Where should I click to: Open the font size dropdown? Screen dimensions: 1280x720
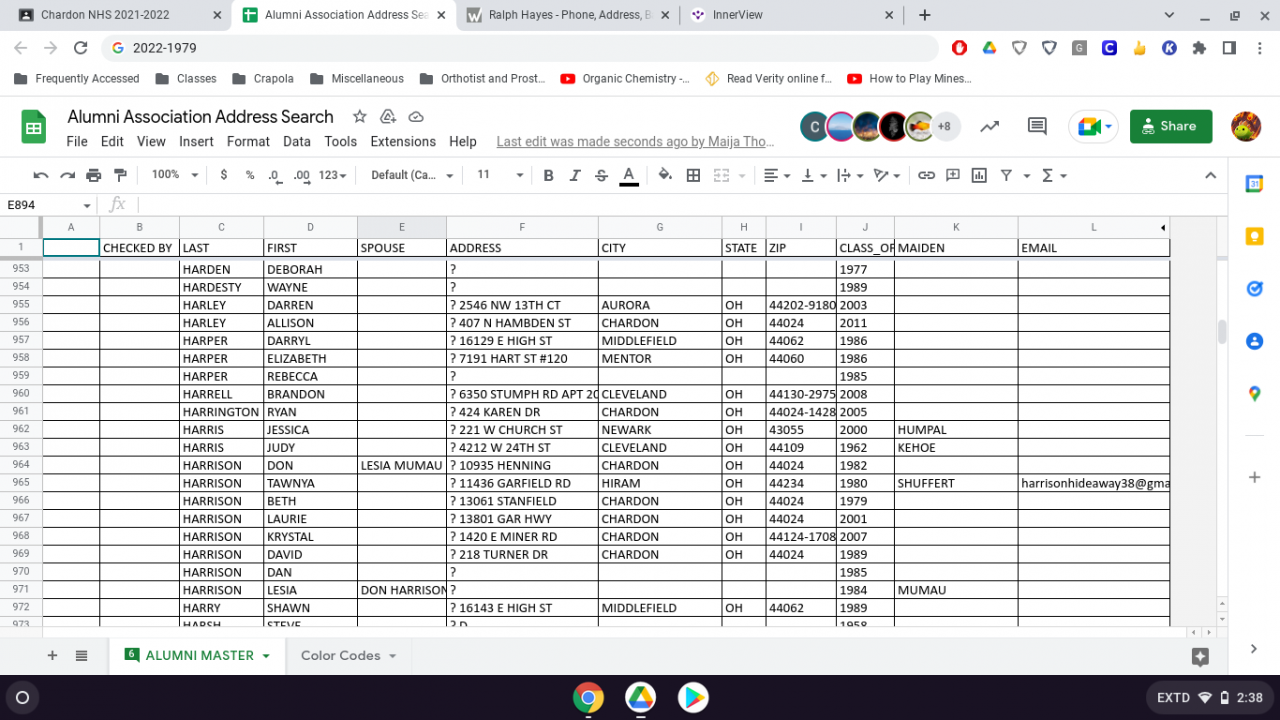[x=500, y=175]
